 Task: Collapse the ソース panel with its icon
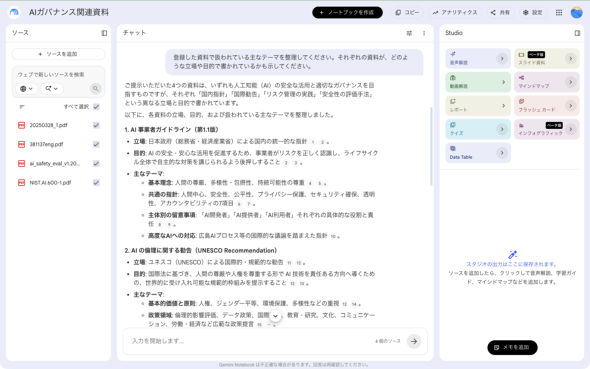pyautogui.click(x=104, y=33)
